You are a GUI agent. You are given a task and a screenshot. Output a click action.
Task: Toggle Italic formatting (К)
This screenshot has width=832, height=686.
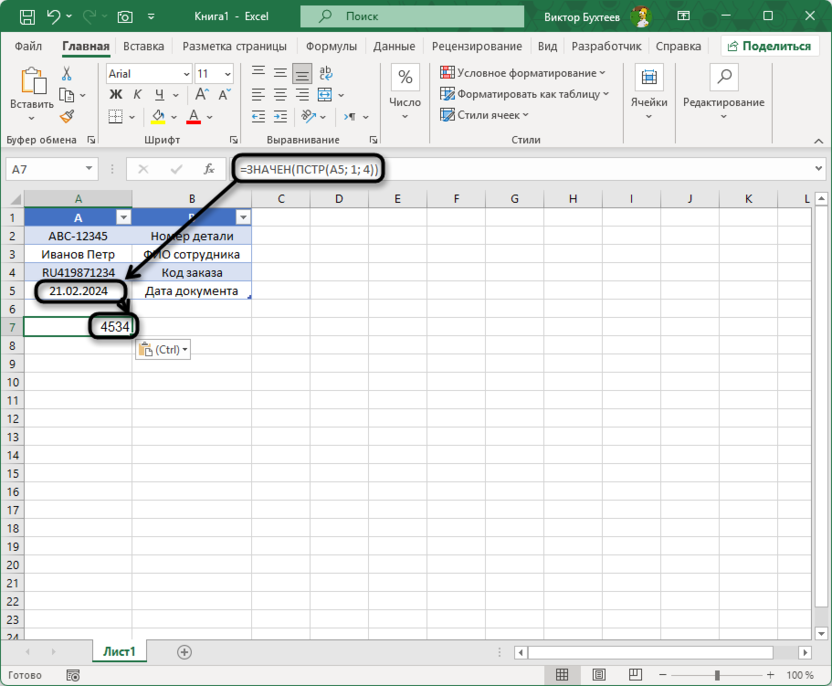131,117
